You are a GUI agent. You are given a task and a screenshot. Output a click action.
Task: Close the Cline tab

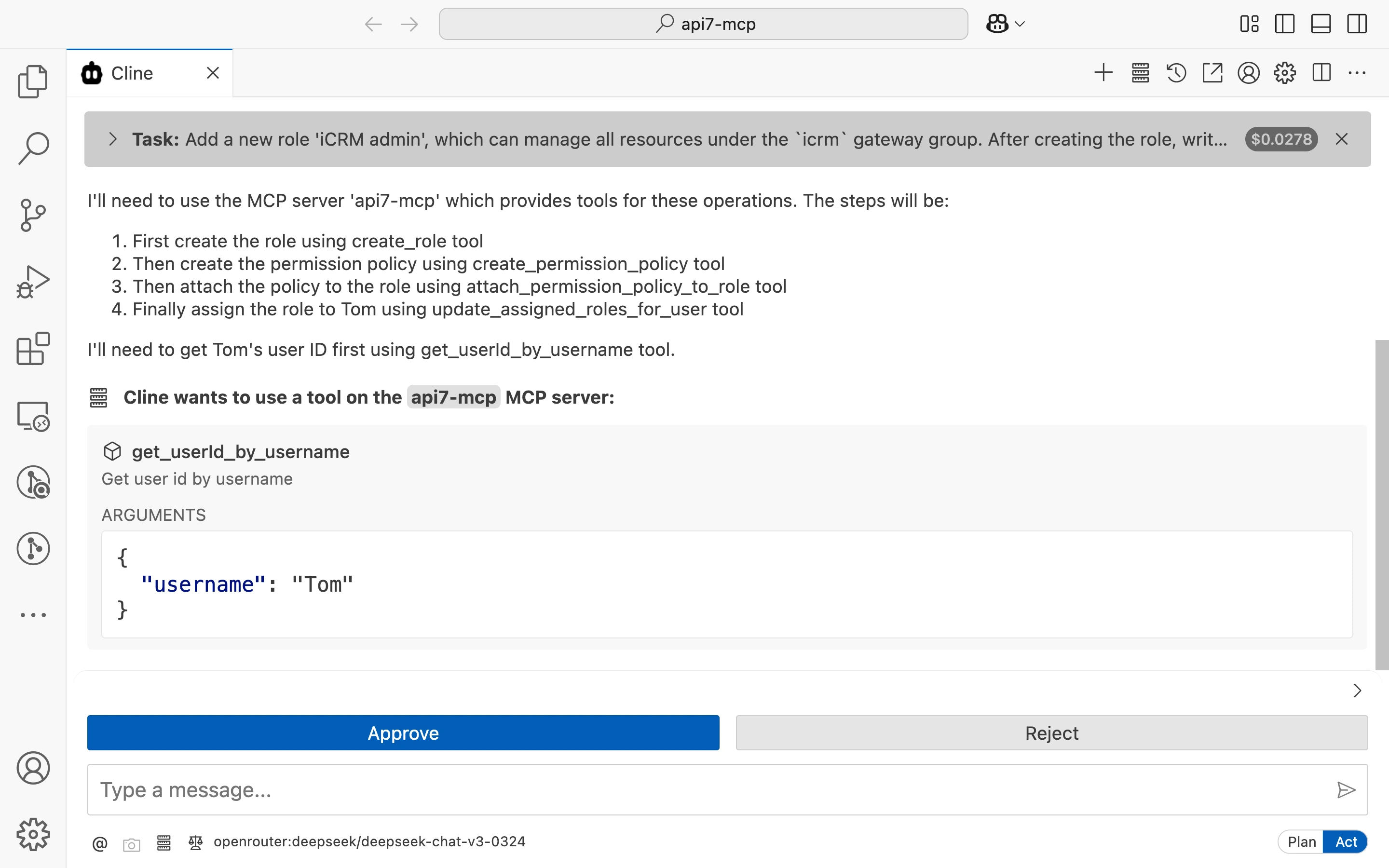click(213, 73)
